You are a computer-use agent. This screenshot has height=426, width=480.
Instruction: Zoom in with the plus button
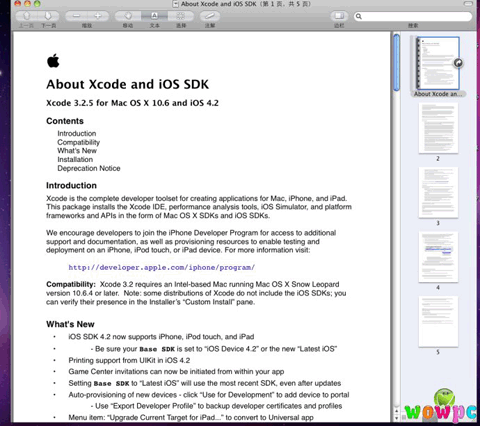[98, 16]
